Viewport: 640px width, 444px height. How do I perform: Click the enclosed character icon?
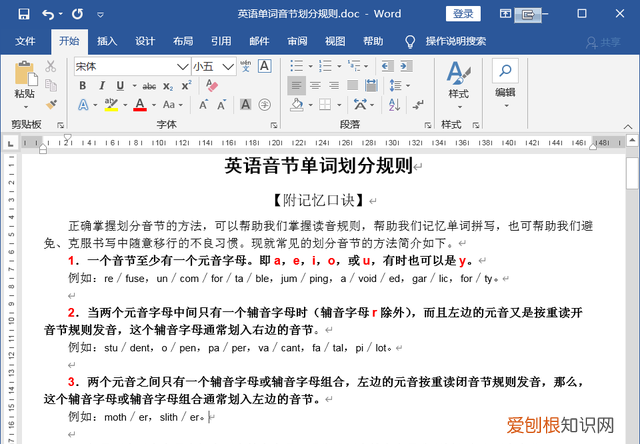click(x=264, y=105)
